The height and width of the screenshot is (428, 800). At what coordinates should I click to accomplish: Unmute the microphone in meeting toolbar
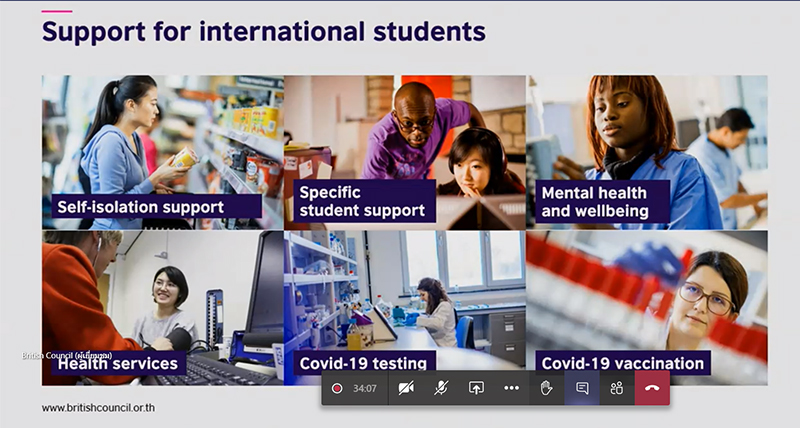441,388
